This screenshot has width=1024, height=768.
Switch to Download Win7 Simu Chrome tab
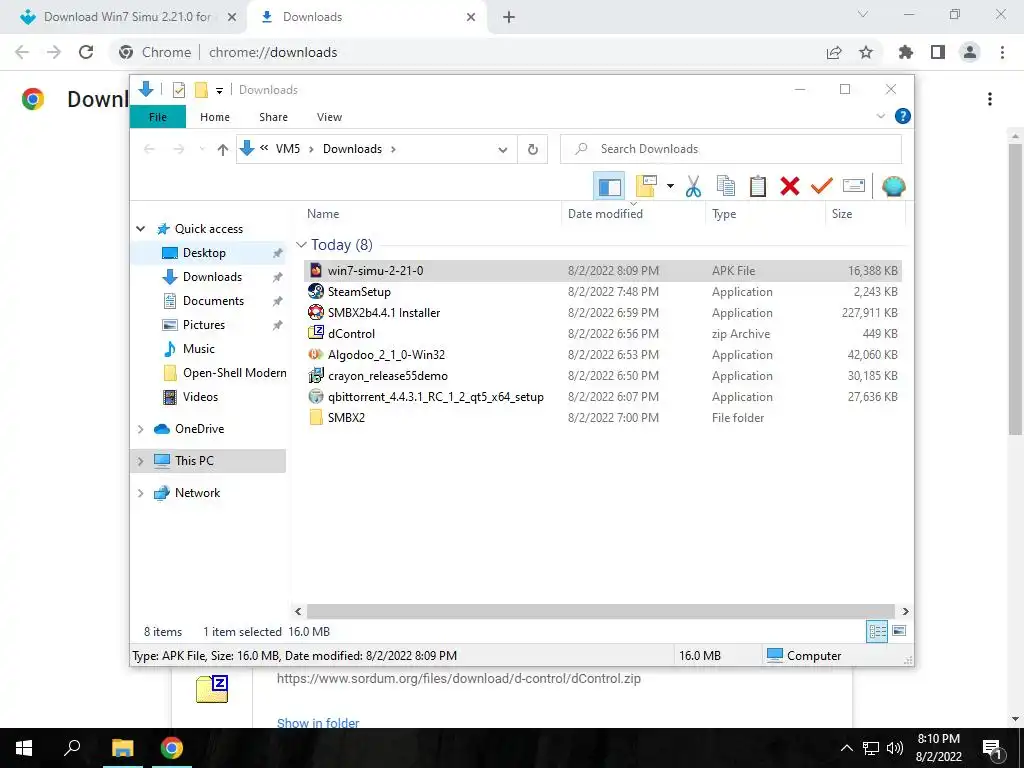coord(123,17)
